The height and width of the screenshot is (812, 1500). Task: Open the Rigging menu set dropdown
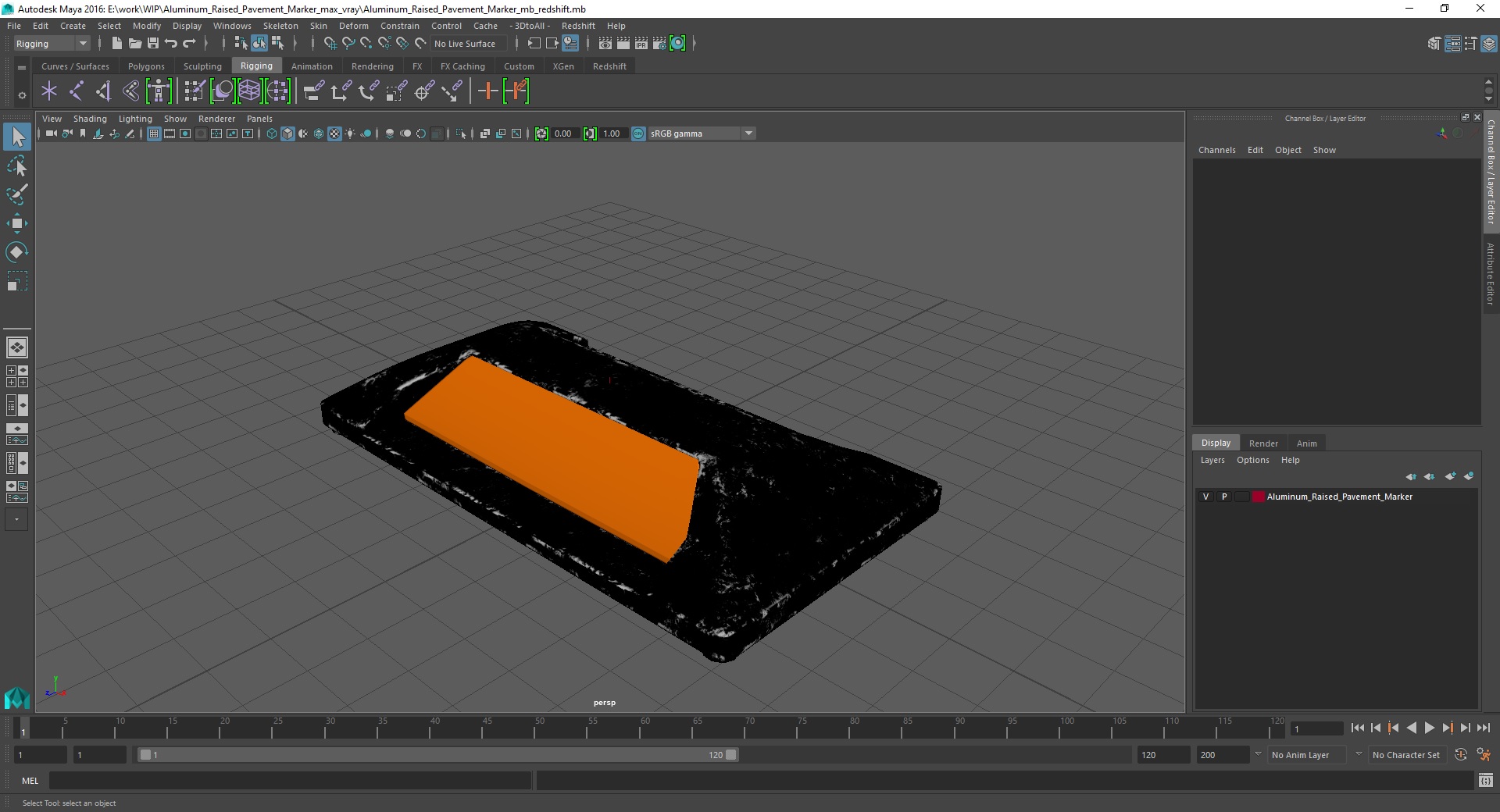[x=51, y=44]
